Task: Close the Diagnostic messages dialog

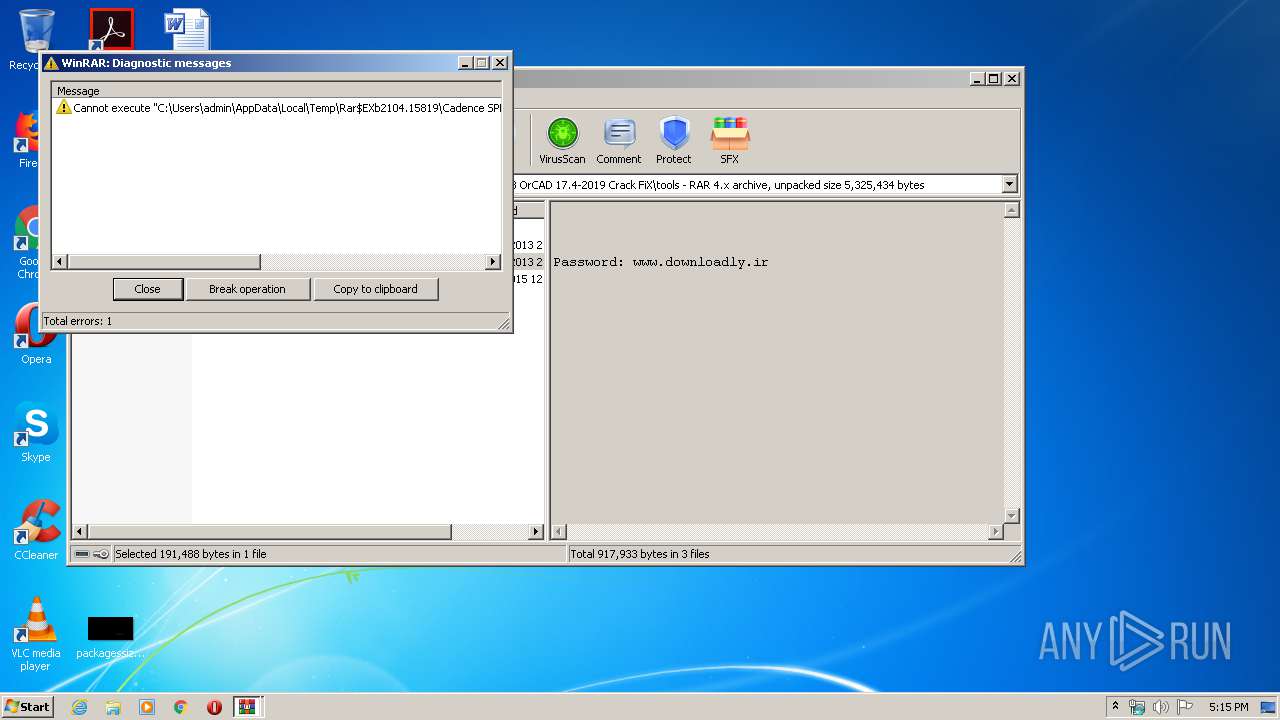Action: 147,289
